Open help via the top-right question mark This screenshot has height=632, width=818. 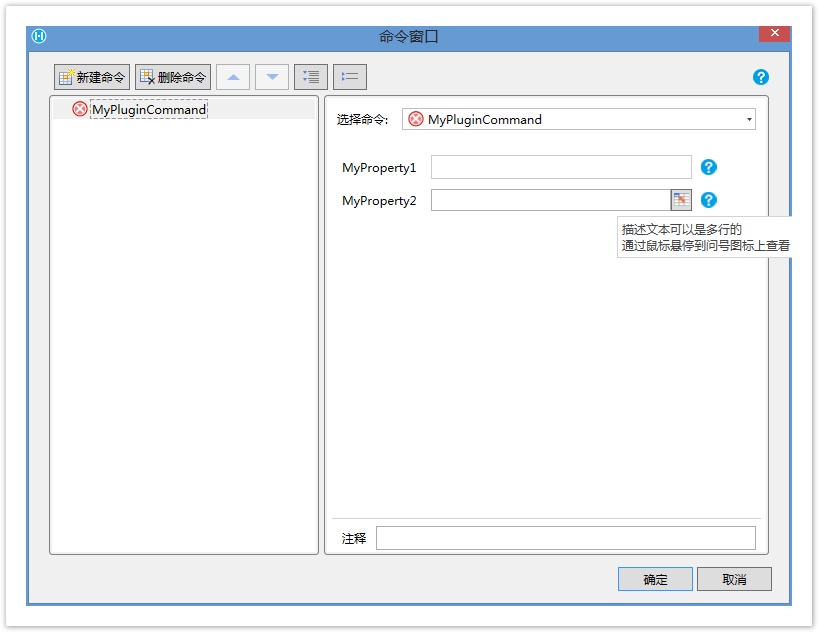[x=761, y=77]
